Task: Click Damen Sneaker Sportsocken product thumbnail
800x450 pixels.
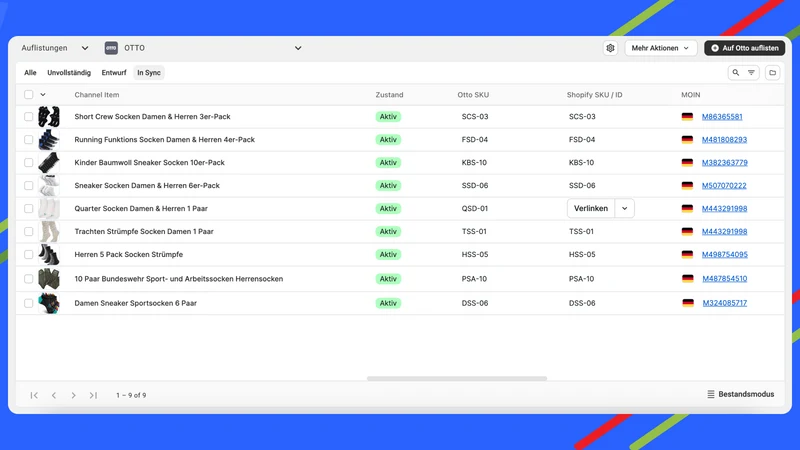Action: [48, 304]
